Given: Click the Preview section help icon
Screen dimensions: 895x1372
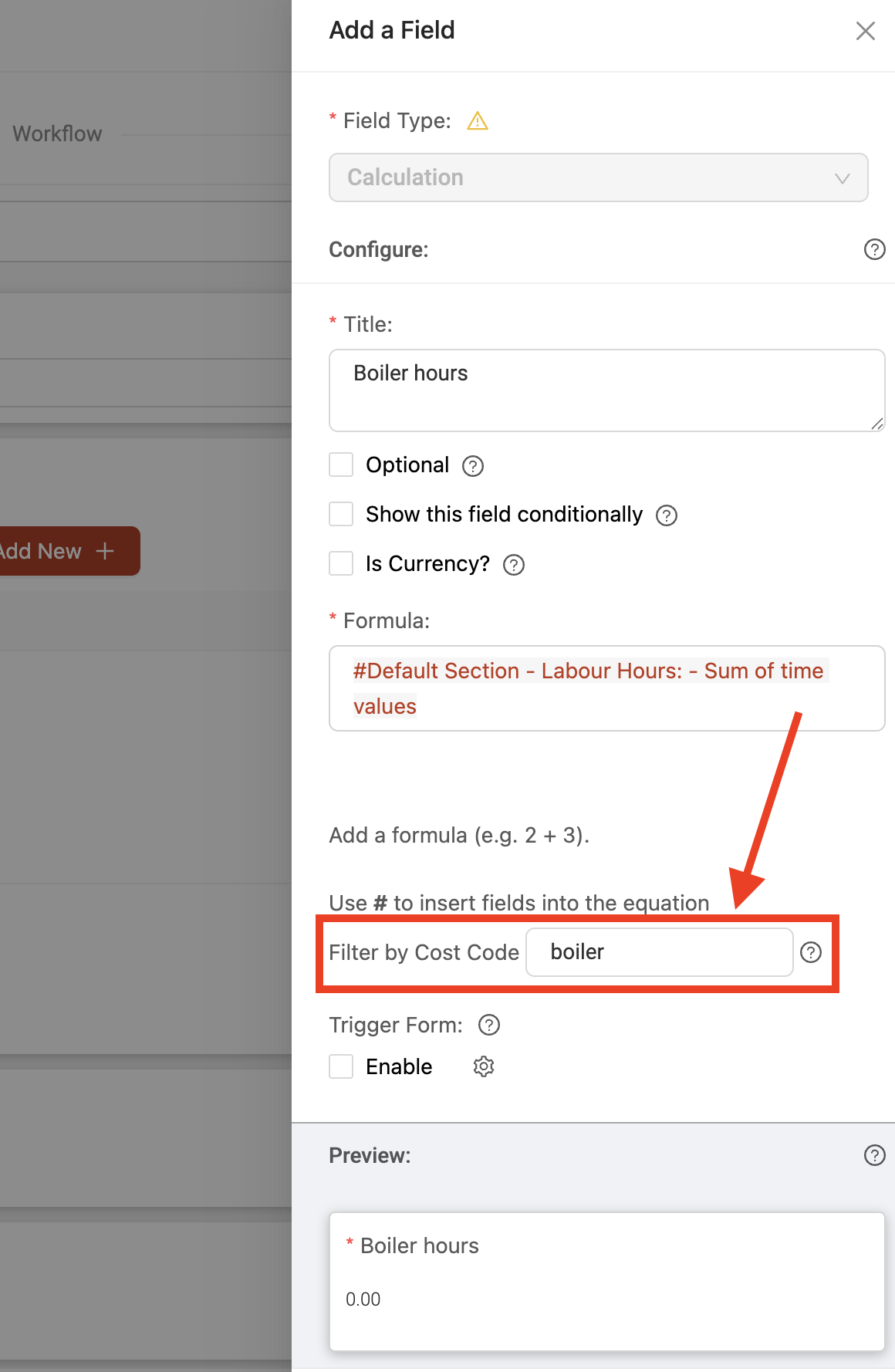Looking at the screenshot, I should [874, 1155].
